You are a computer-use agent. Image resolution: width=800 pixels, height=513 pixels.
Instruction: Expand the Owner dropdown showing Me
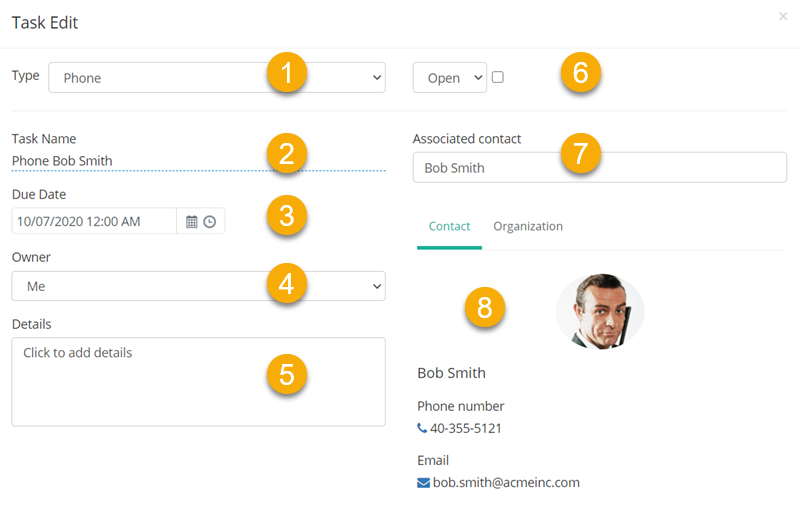[198, 286]
